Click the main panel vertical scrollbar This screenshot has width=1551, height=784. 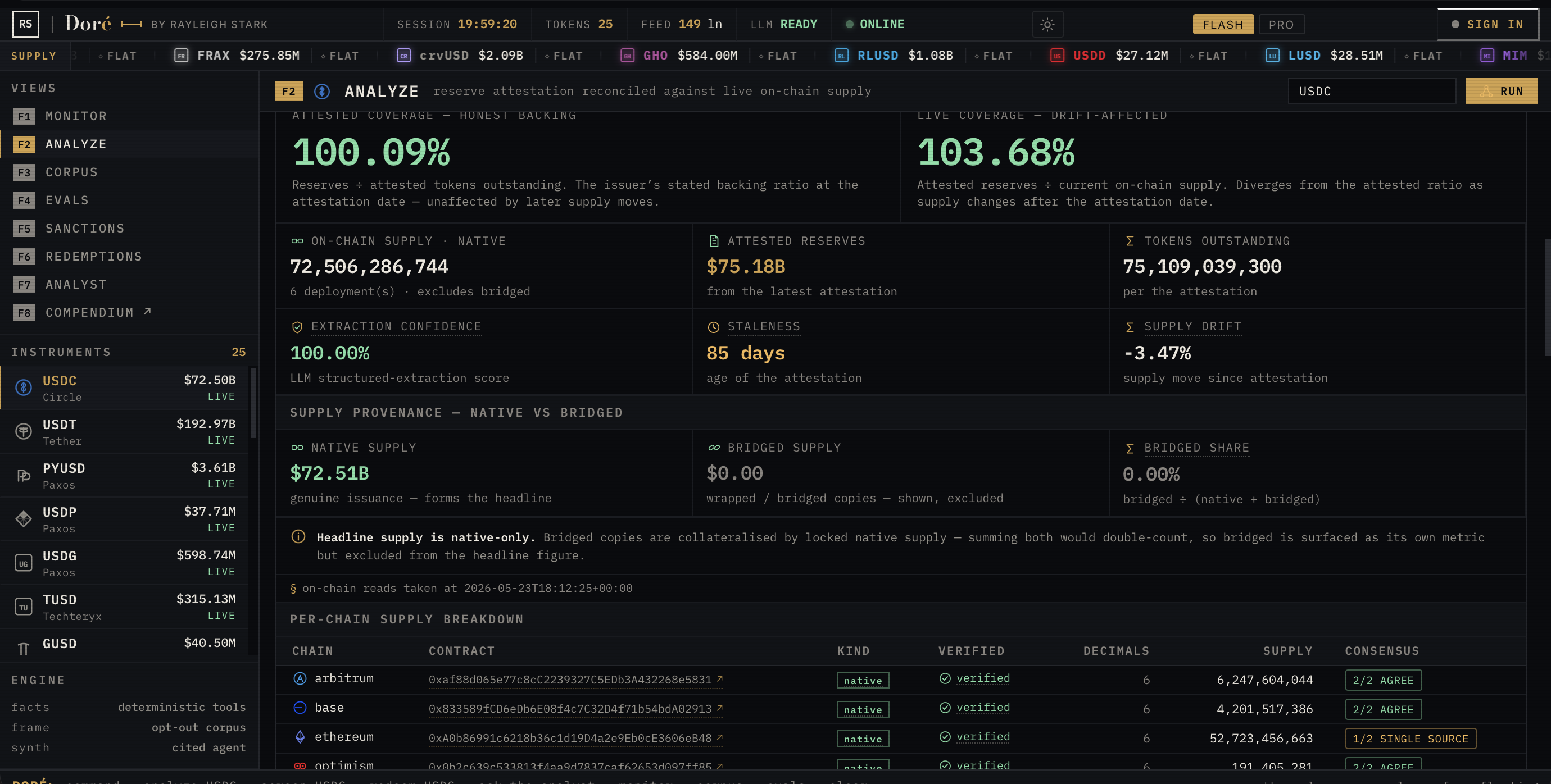point(1548,298)
